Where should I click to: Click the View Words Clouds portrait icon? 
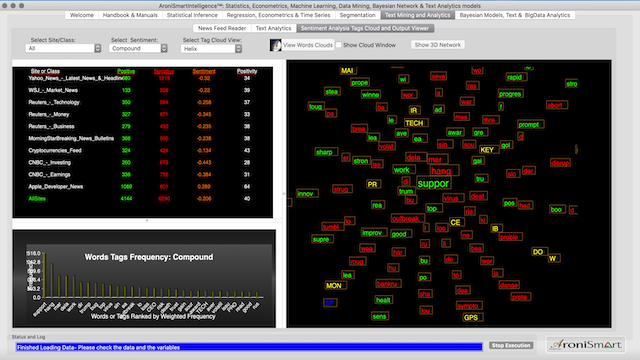point(276,45)
